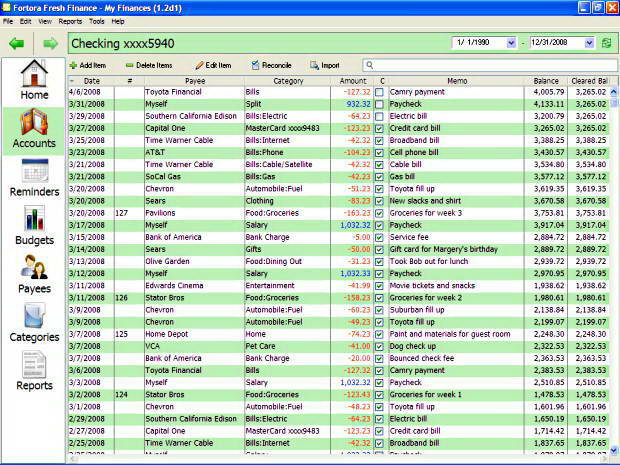This screenshot has width=620, height=465.
Task: Go to Accounts in the sidebar
Action: coord(33,128)
